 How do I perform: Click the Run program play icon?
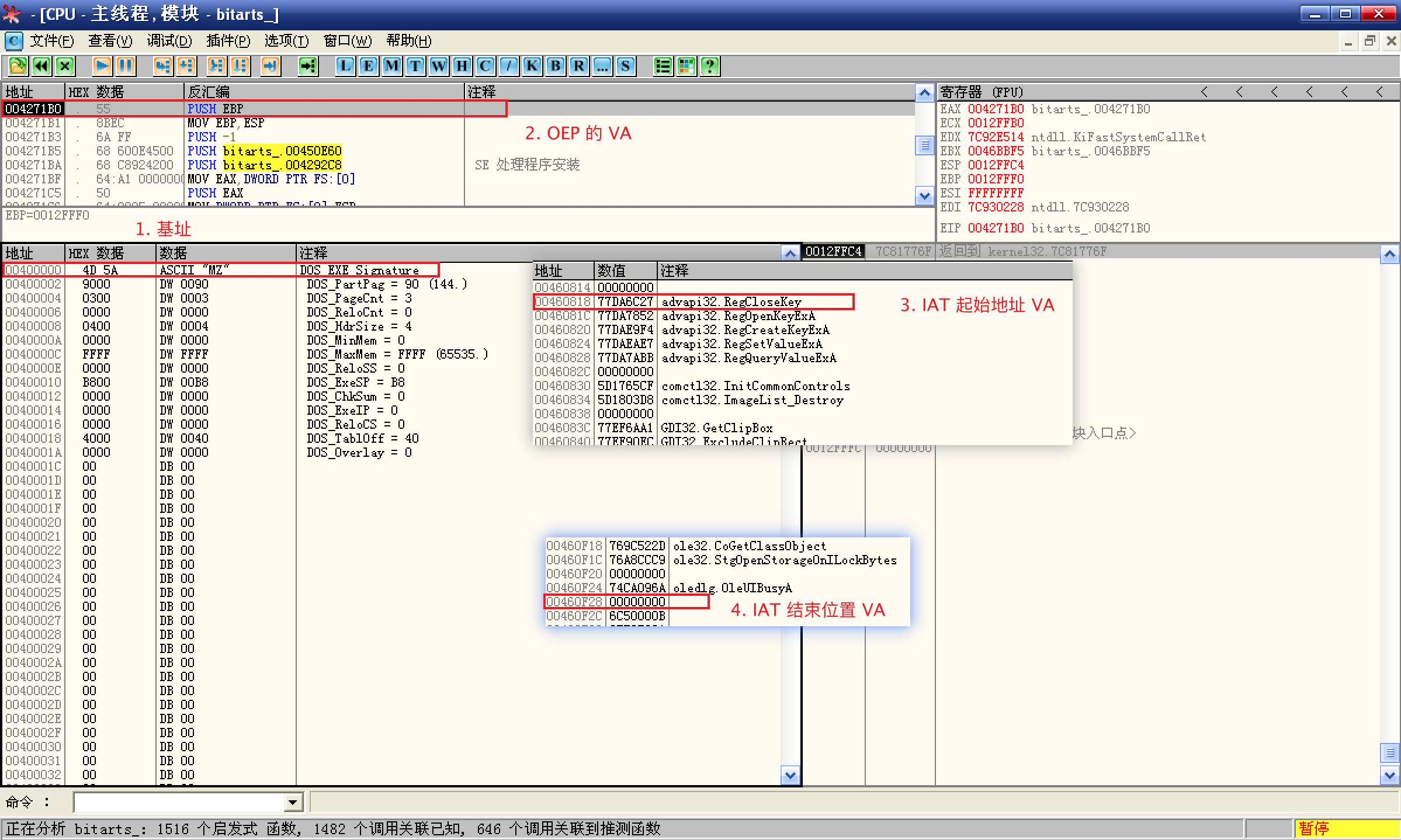[102, 66]
